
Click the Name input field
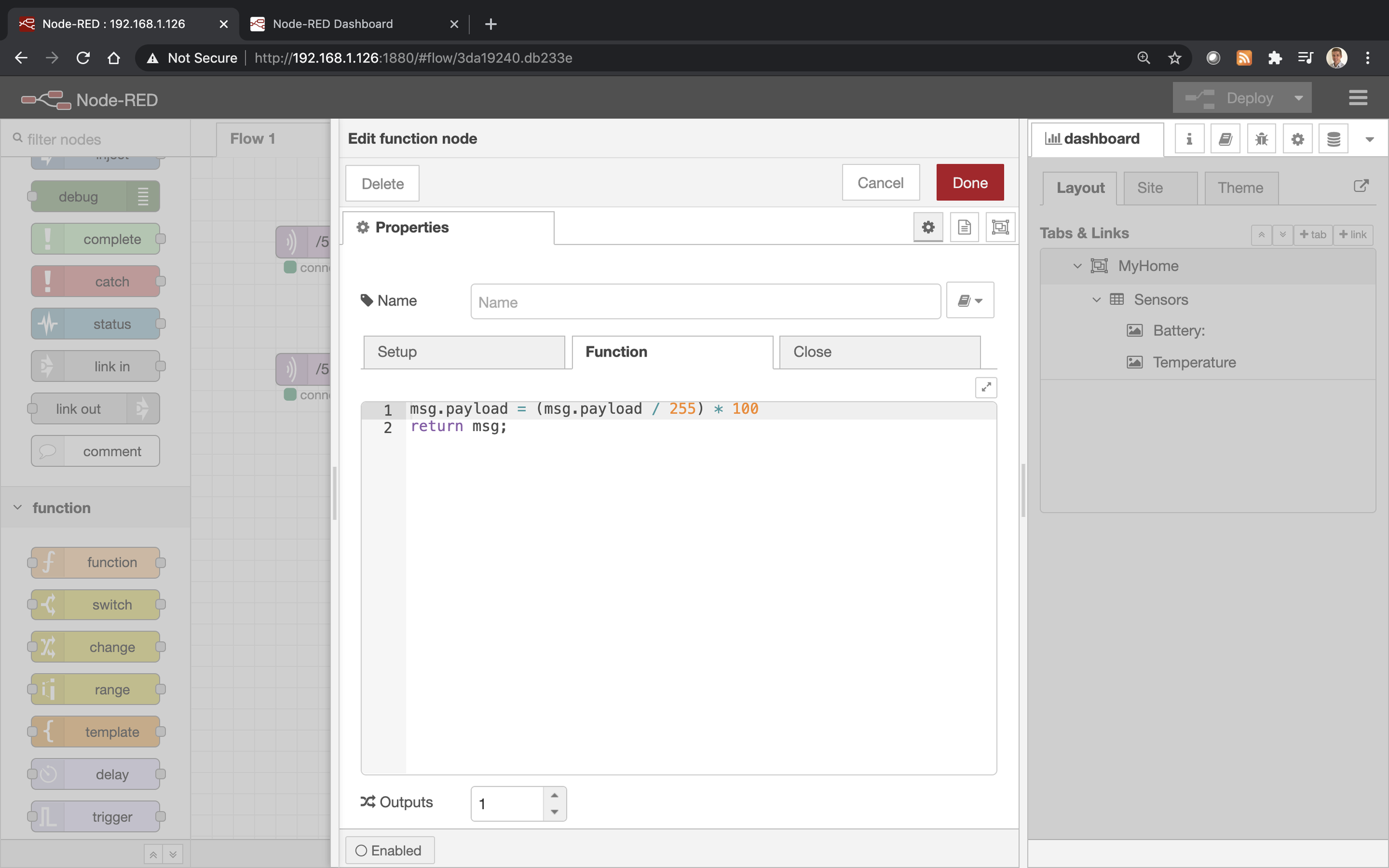pyautogui.click(x=705, y=301)
